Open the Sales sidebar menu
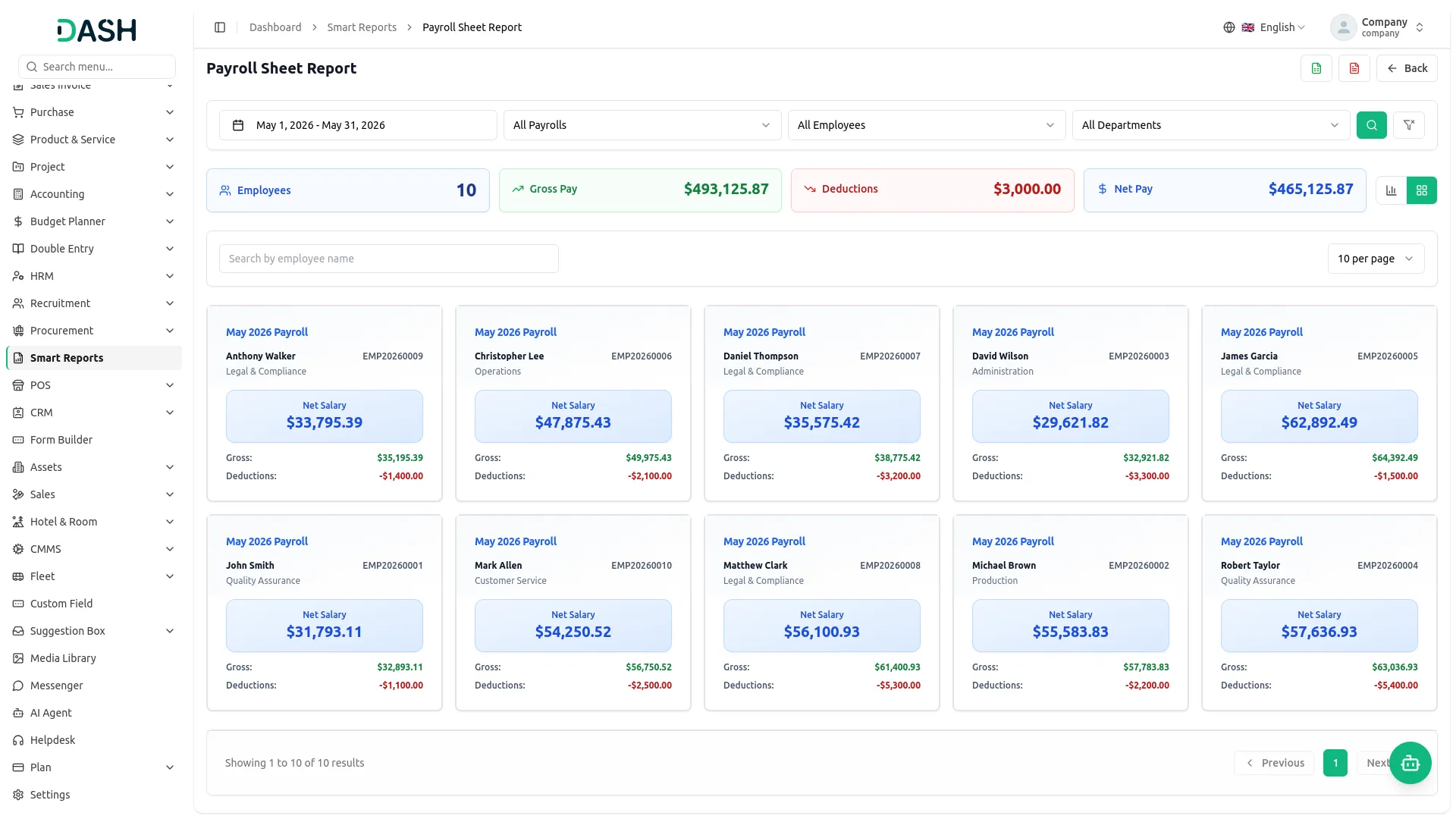This screenshot has width=1456, height=819. click(94, 494)
